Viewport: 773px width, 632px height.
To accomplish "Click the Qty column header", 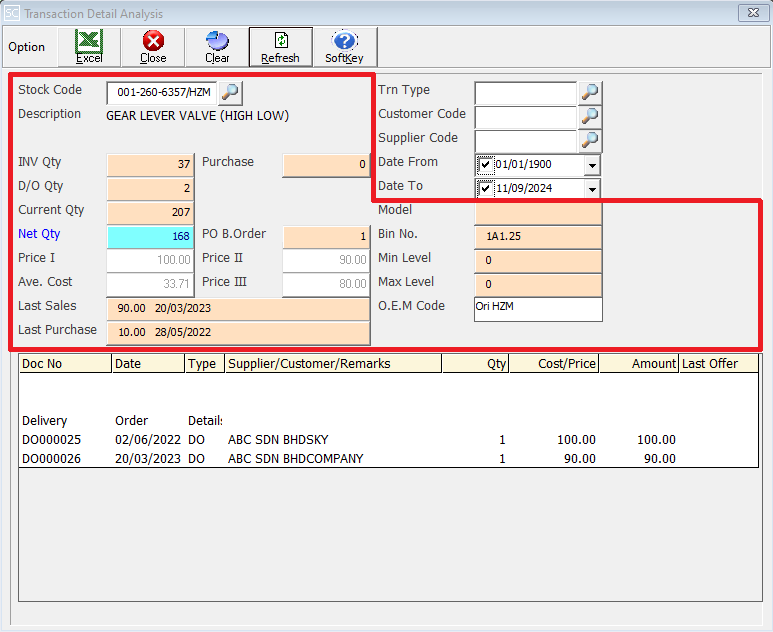I will [x=475, y=363].
